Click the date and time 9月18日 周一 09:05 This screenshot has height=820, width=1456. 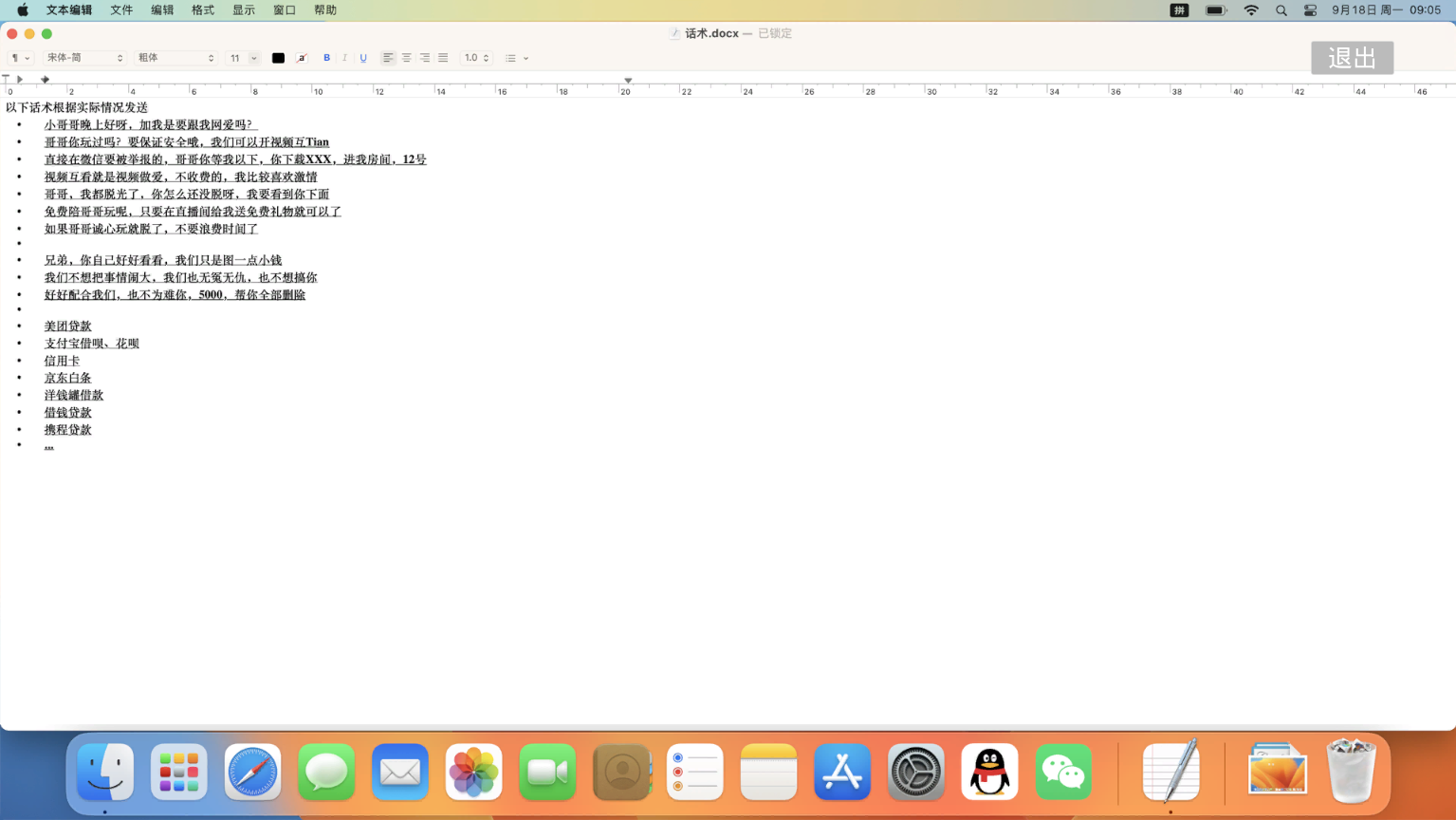tap(1386, 10)
